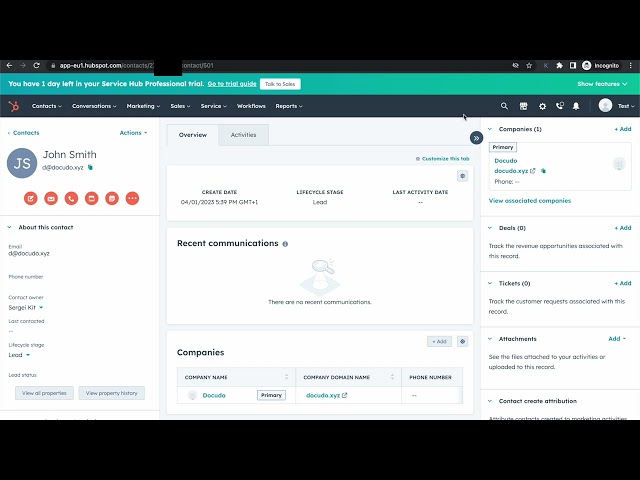Image resolution: width=640 pixels, height=480 pixels.
Task: Open the Actions dropdown
Action: 133,133
